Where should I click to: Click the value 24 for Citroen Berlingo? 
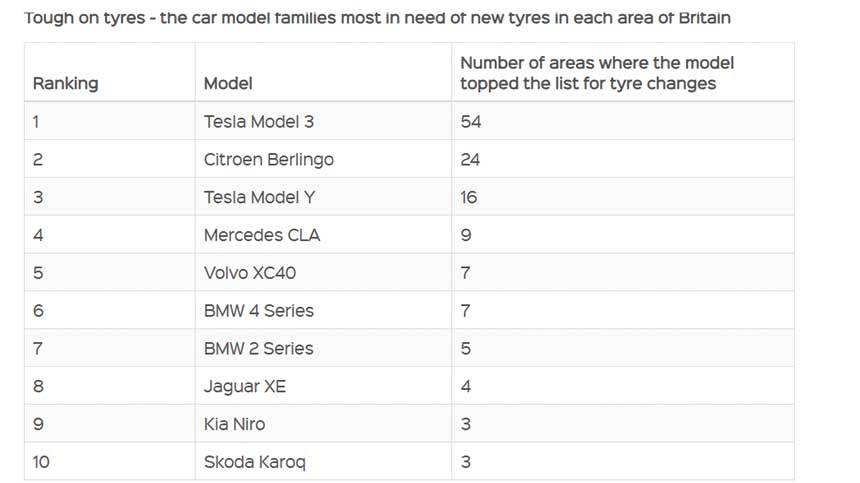(x=471, y=160)
